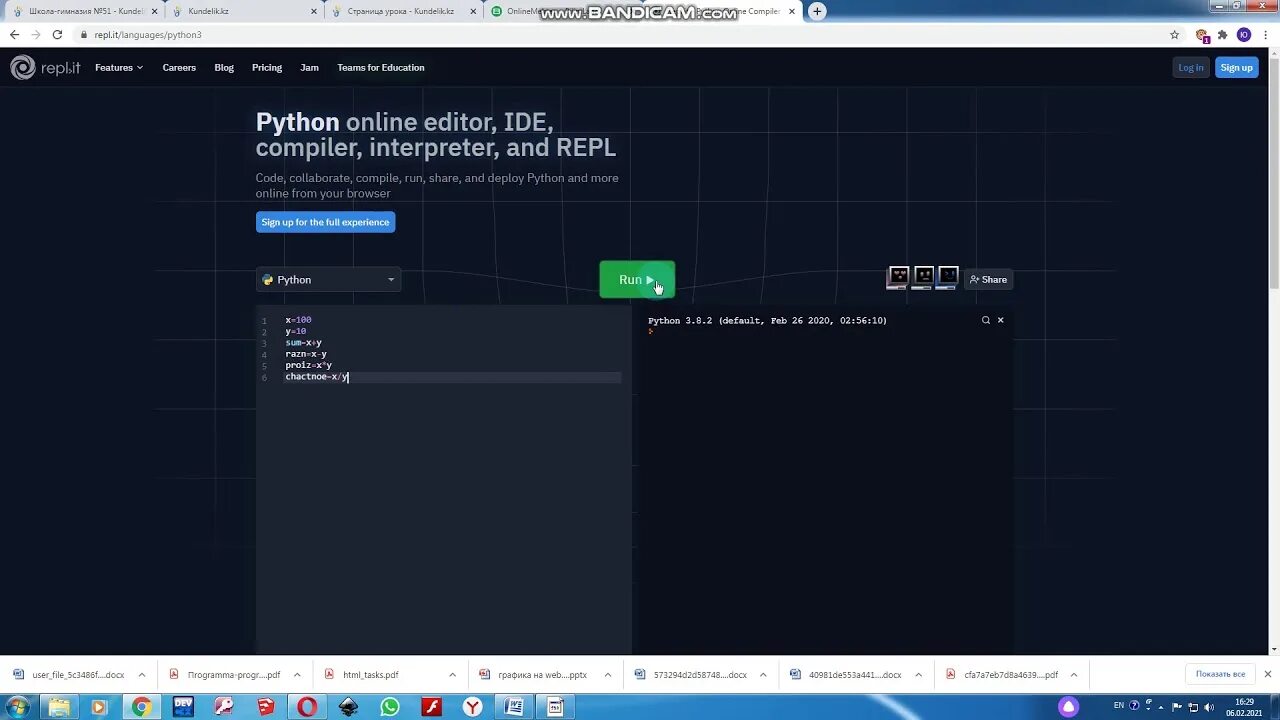Expand options for user_file_5c3486f download
1280x720 pixels.
pos(141,675)
